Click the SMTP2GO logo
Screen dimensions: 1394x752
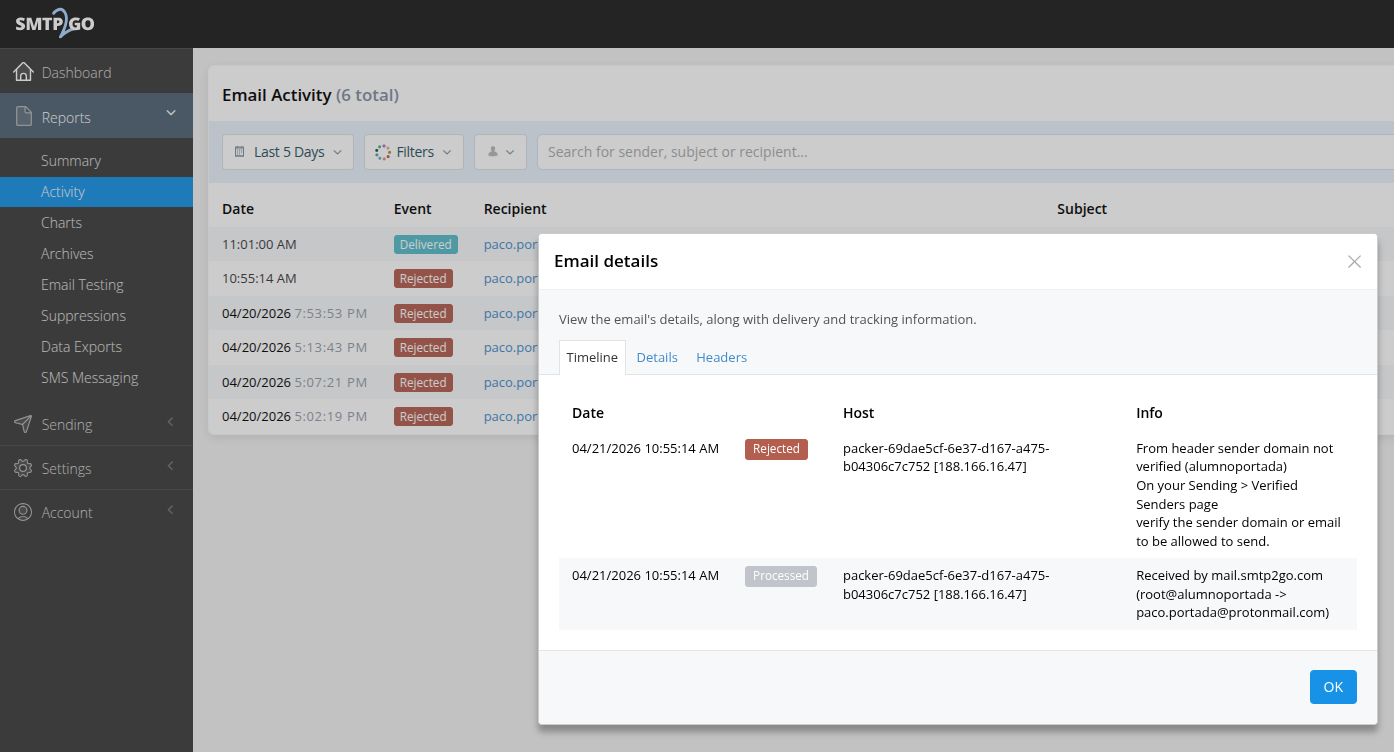coord(55,24)
